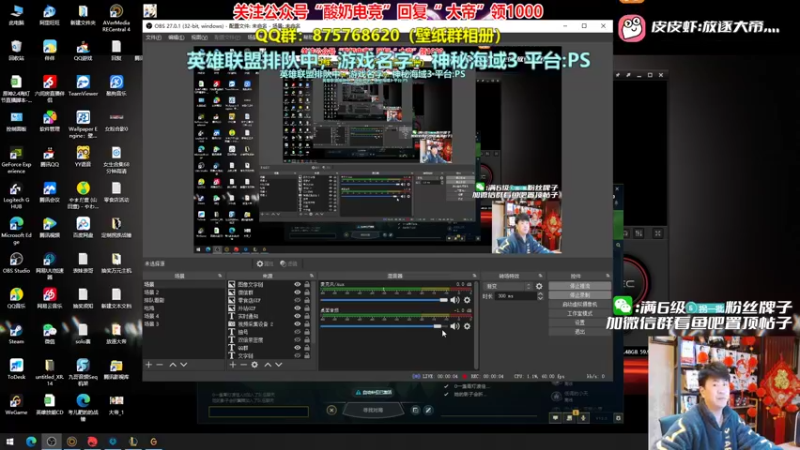Screen dimensions: 800x450
Task: Select 场景 4 in the Scenes list
Action: [184, 316]
